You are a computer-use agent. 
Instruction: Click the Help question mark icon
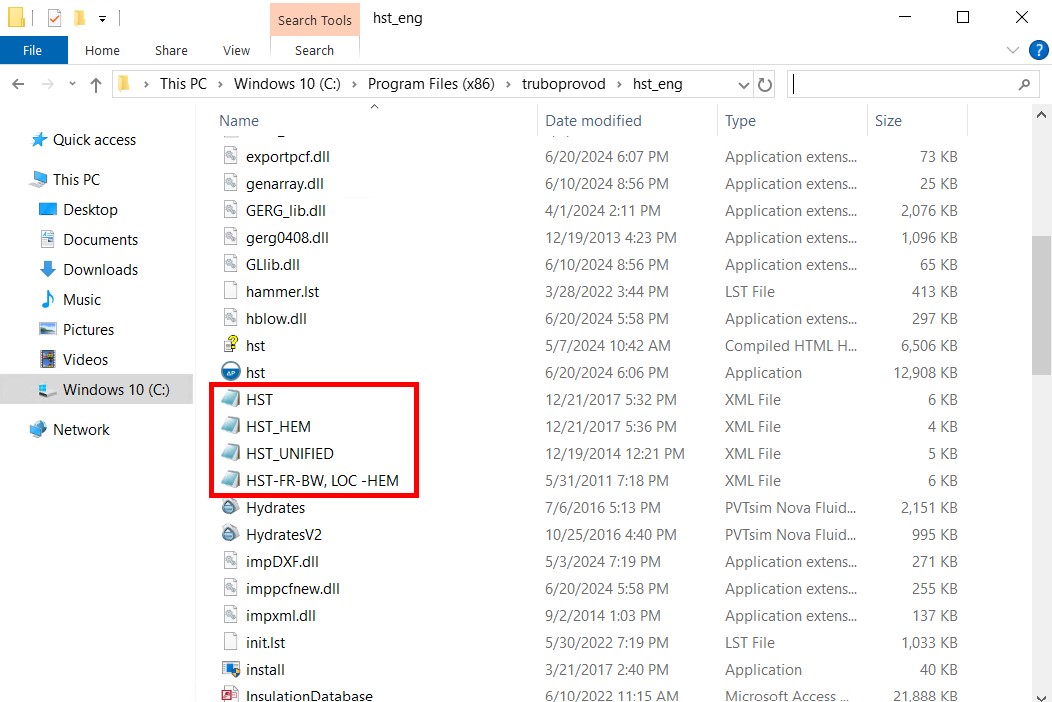tap(1038, 51)
